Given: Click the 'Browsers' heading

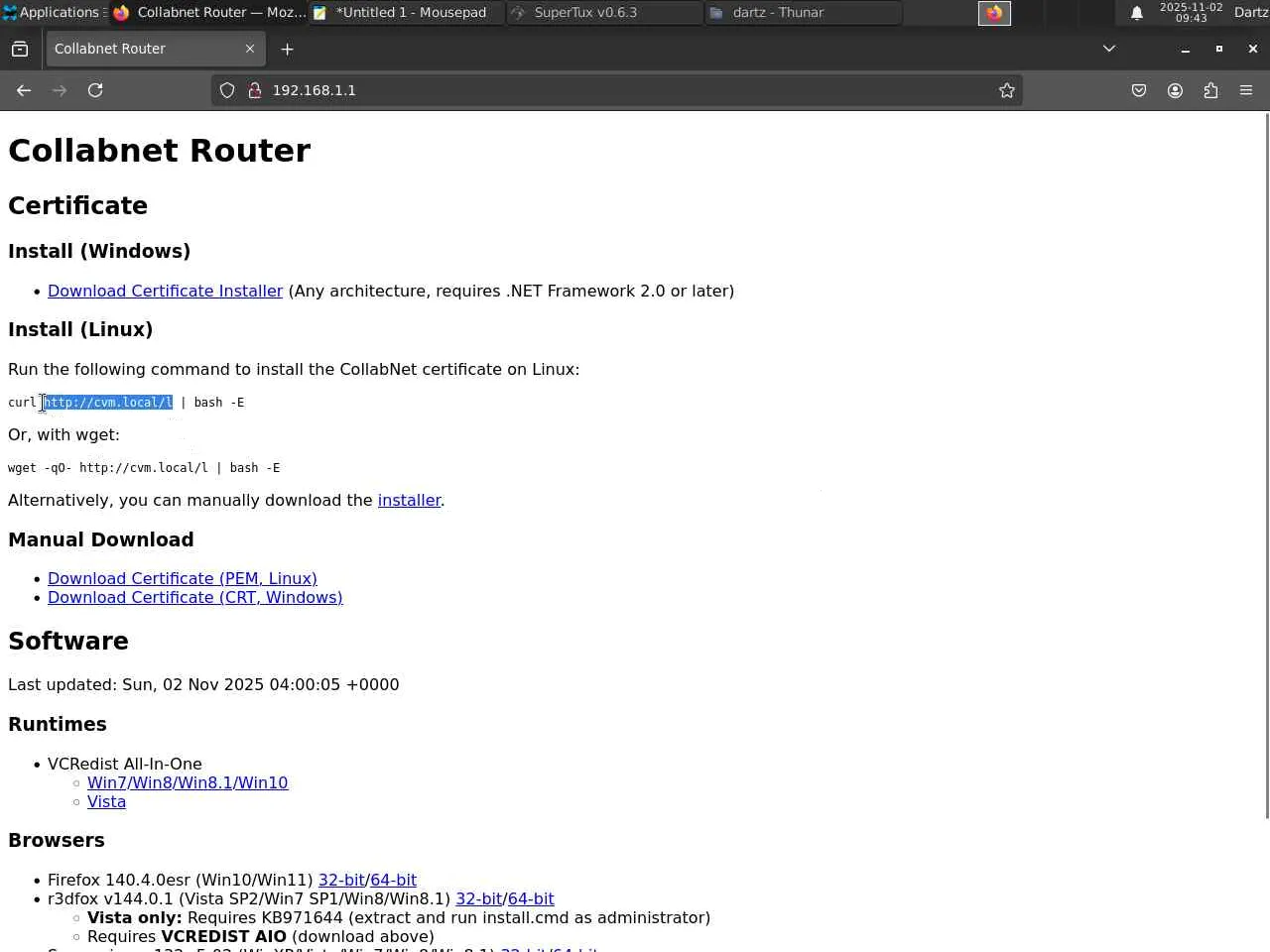Looking at the screenshot, I should click(57, 840).
